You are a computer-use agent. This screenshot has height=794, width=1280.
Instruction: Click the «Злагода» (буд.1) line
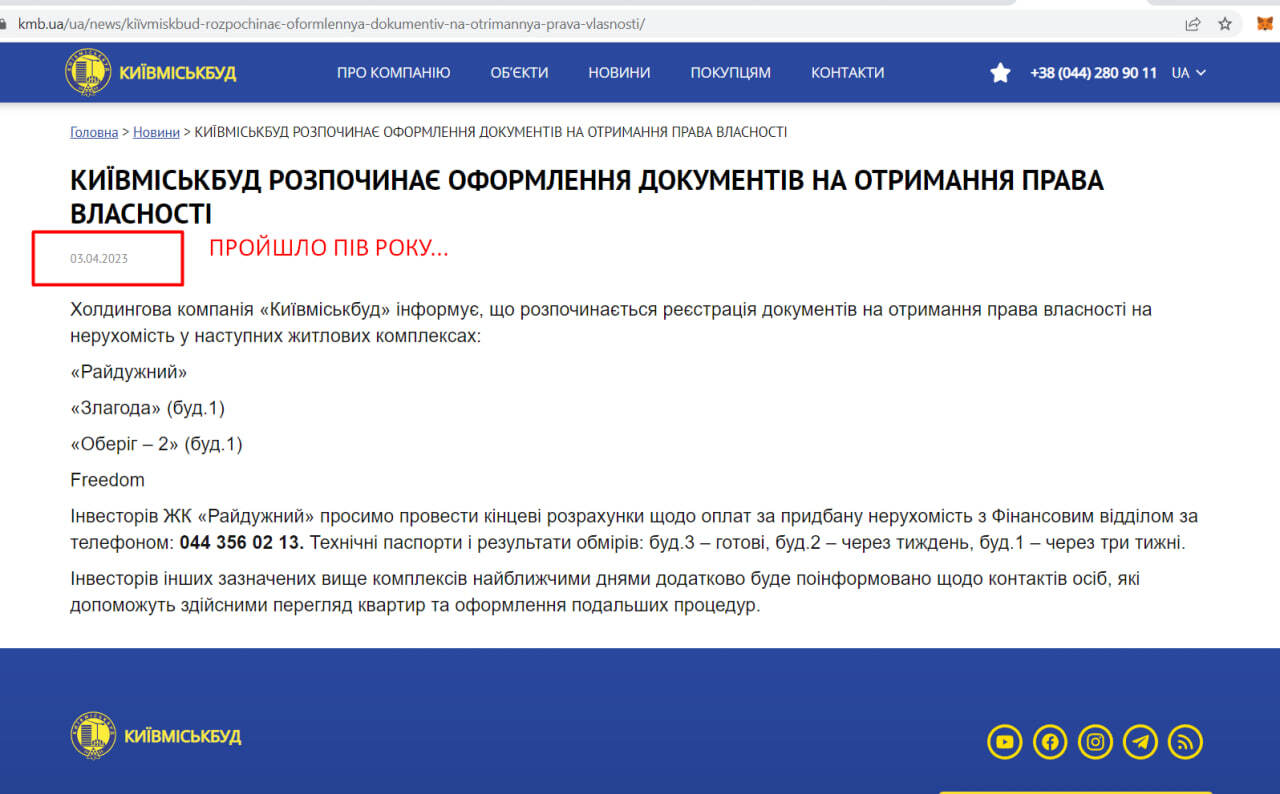[x=148, y=408]
